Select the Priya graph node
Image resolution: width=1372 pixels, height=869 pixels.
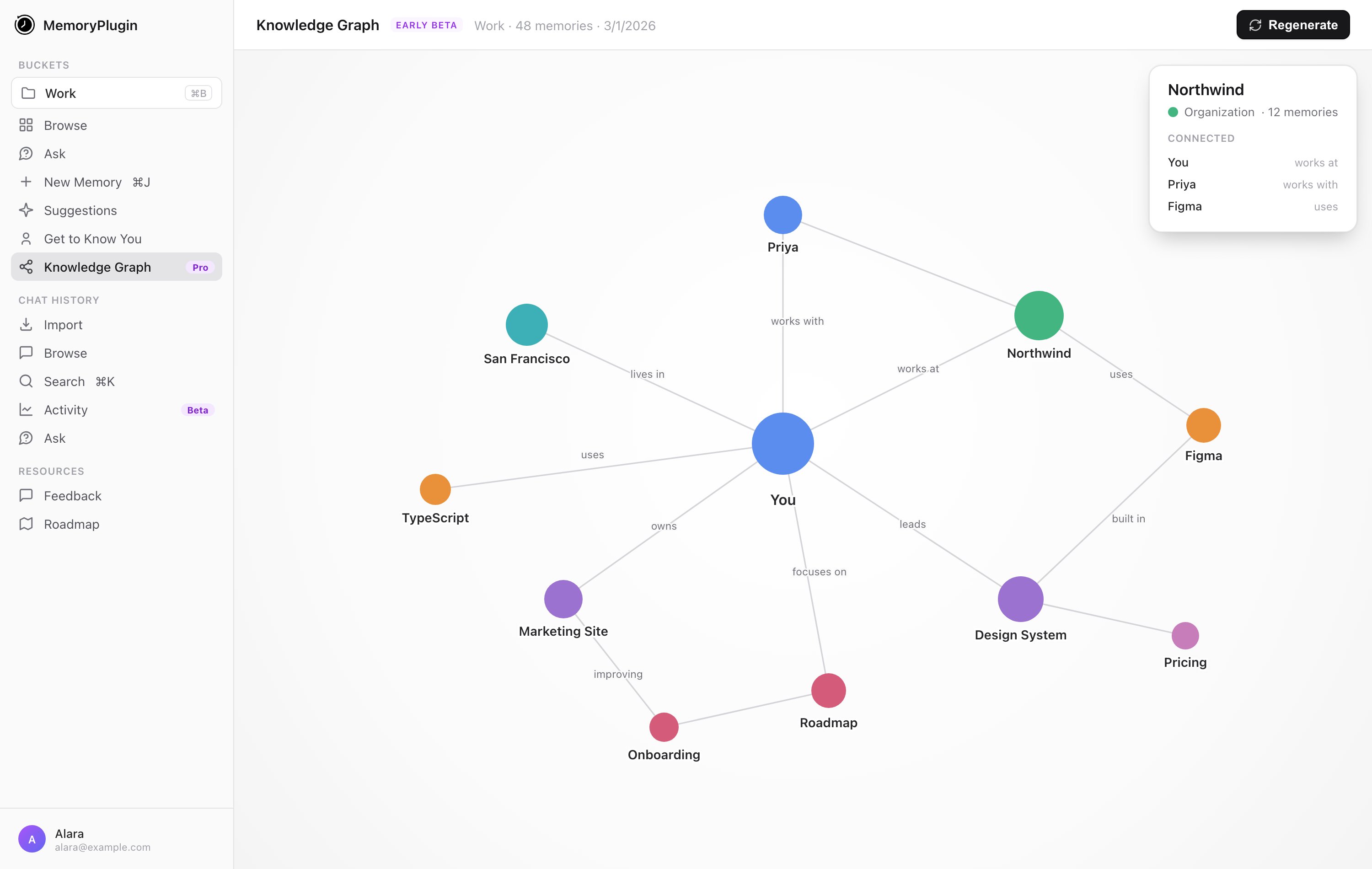[x=783, y=215]
